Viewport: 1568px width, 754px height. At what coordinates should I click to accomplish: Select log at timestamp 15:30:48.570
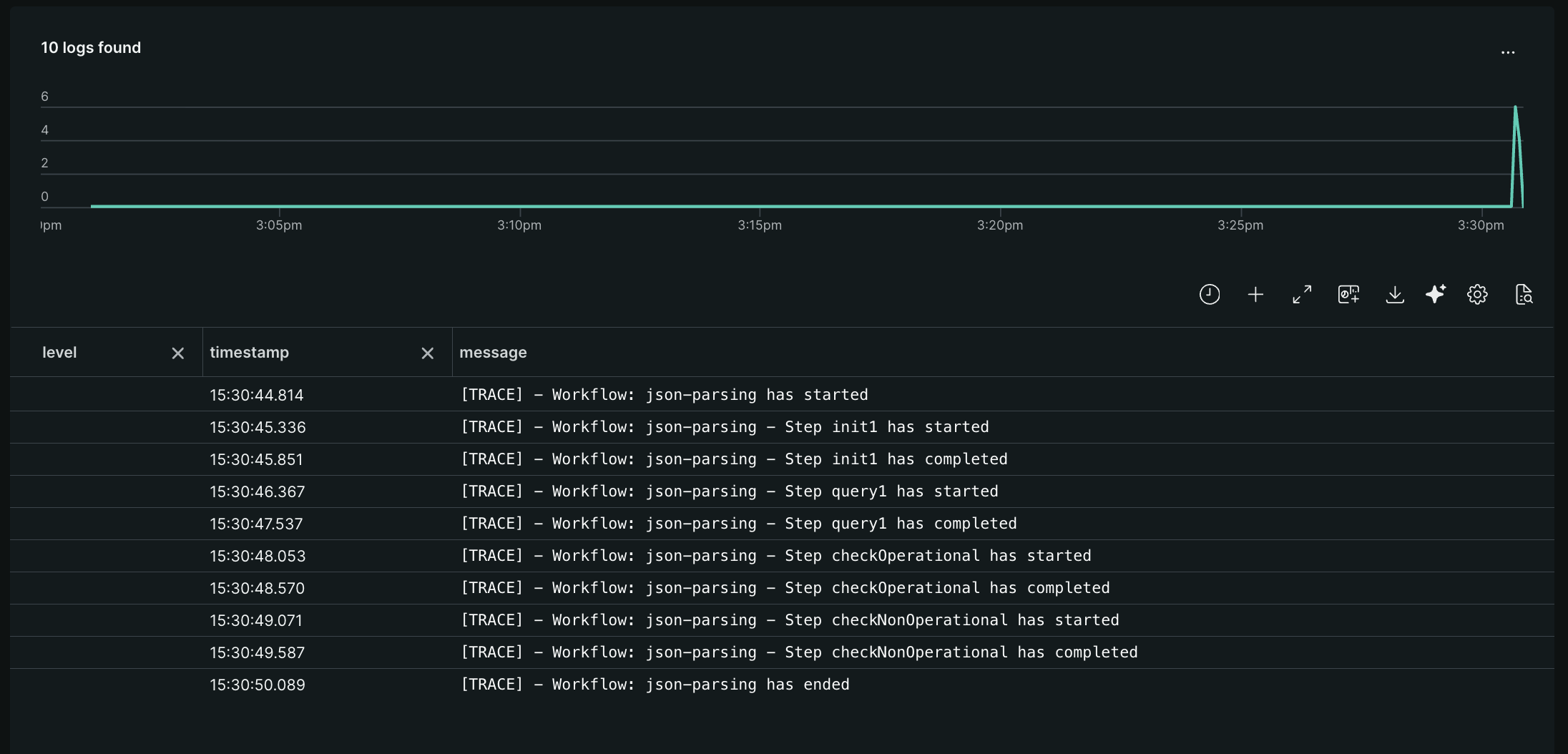point(257,588)
